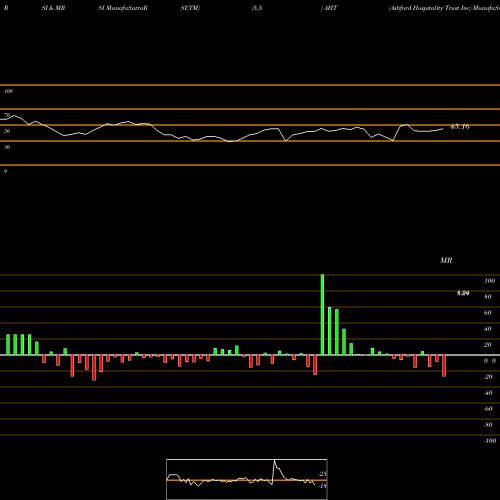Click the MR axis label -60
The image size is (500, 500).
[x=488, y=409]
